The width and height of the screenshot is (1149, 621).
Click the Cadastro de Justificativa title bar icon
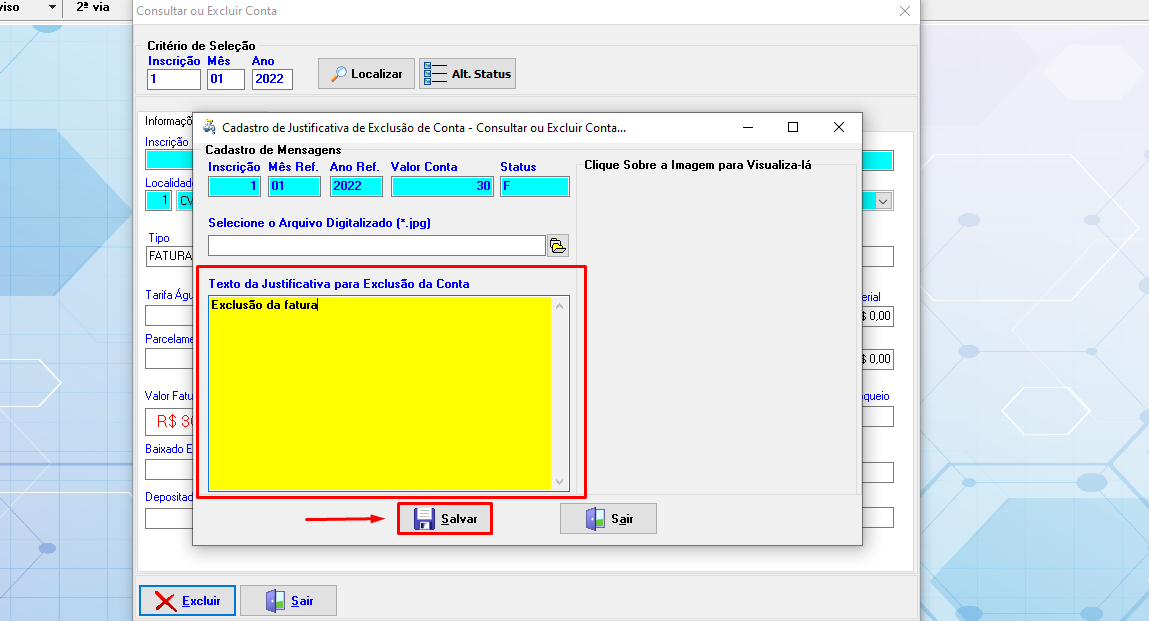(209, 128)
